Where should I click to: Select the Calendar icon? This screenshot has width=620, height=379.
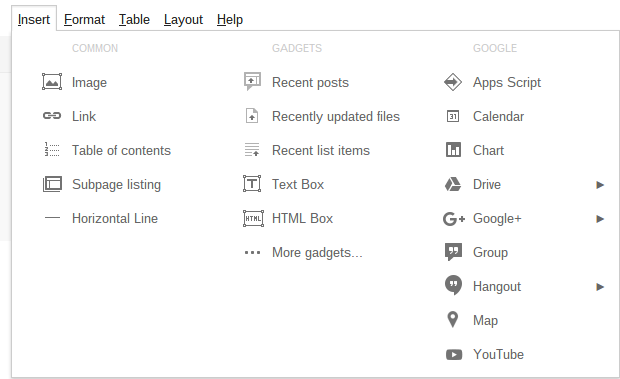[x=453, y=116]
